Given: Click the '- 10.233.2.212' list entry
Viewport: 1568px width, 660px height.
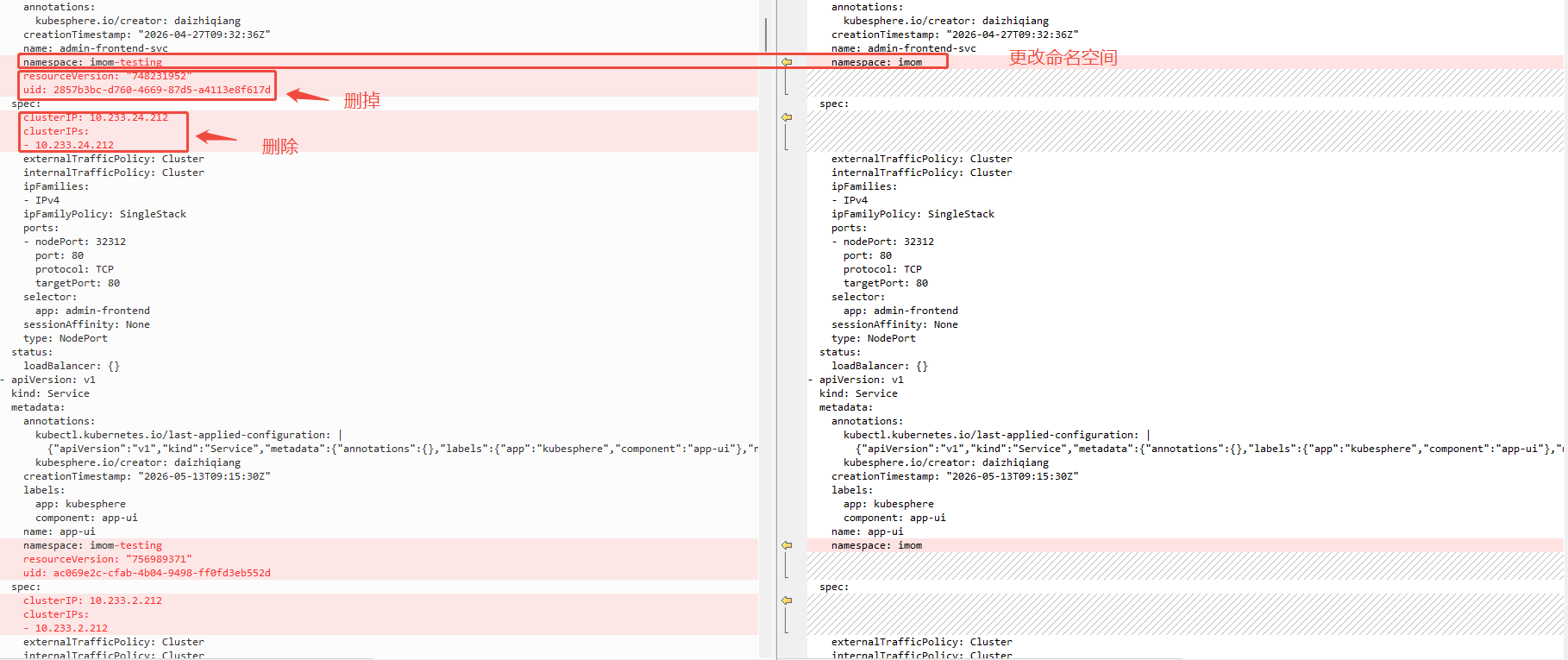Looking at the screenshot, I should tap(66, 628).
